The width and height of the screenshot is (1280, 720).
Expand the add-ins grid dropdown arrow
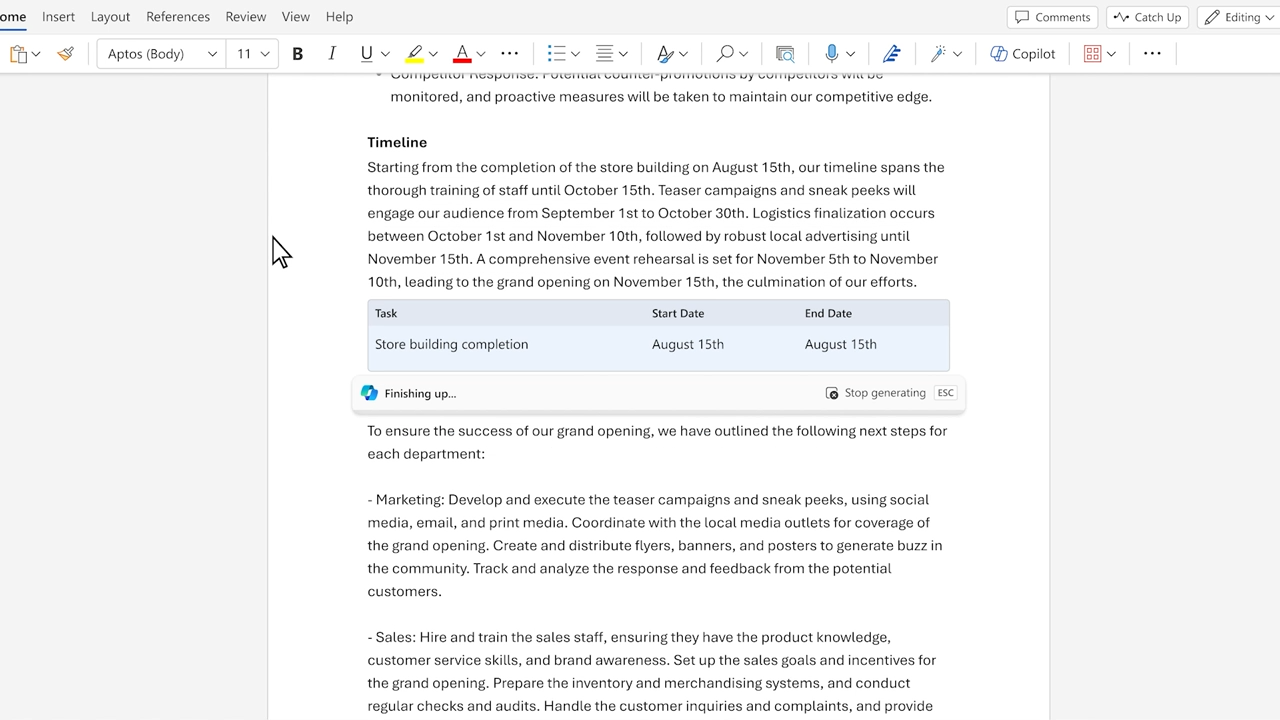1111,54
